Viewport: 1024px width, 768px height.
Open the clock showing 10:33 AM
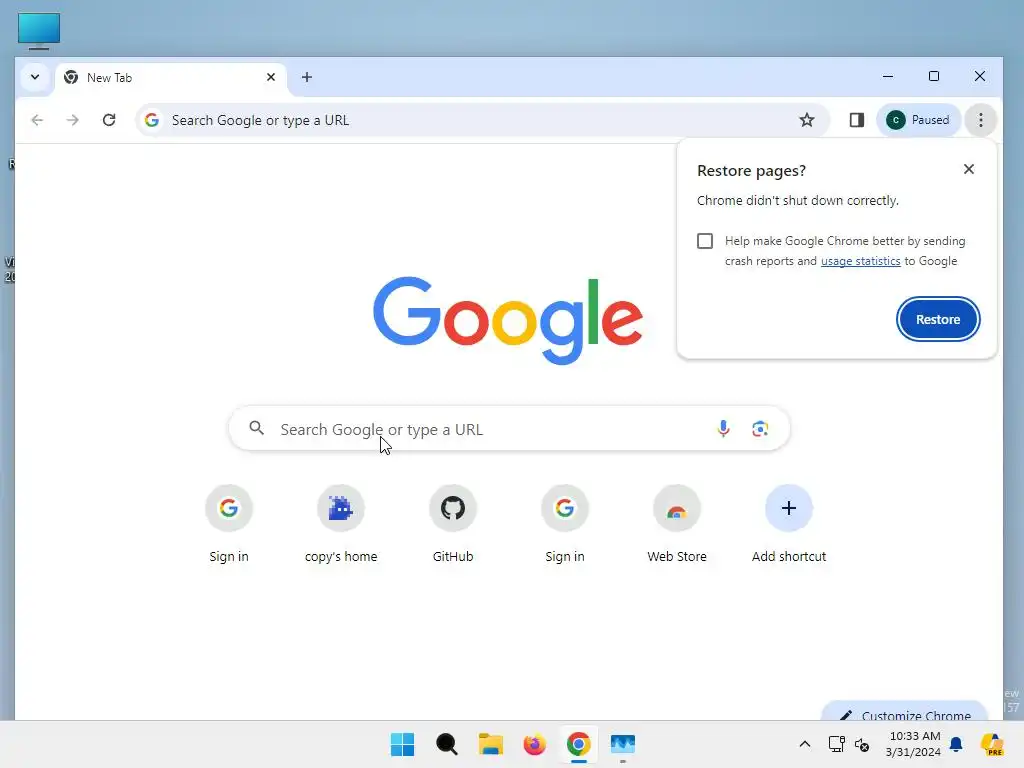tap(914, 744)
